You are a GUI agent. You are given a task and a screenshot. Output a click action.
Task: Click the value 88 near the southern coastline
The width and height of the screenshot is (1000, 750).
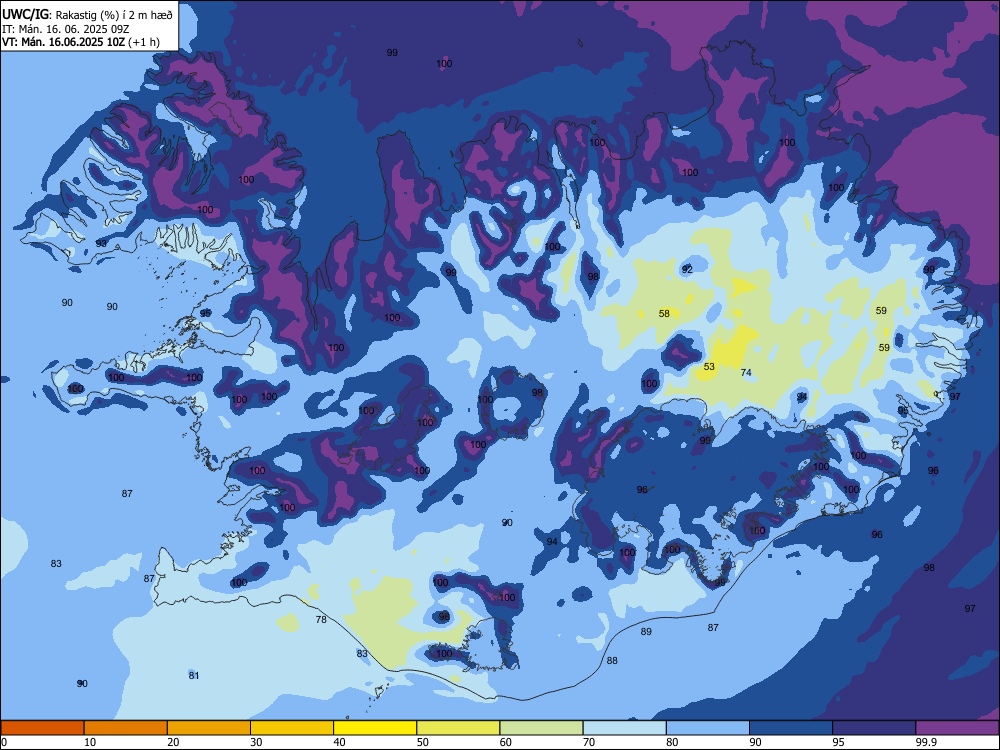(x=612, y=661)
